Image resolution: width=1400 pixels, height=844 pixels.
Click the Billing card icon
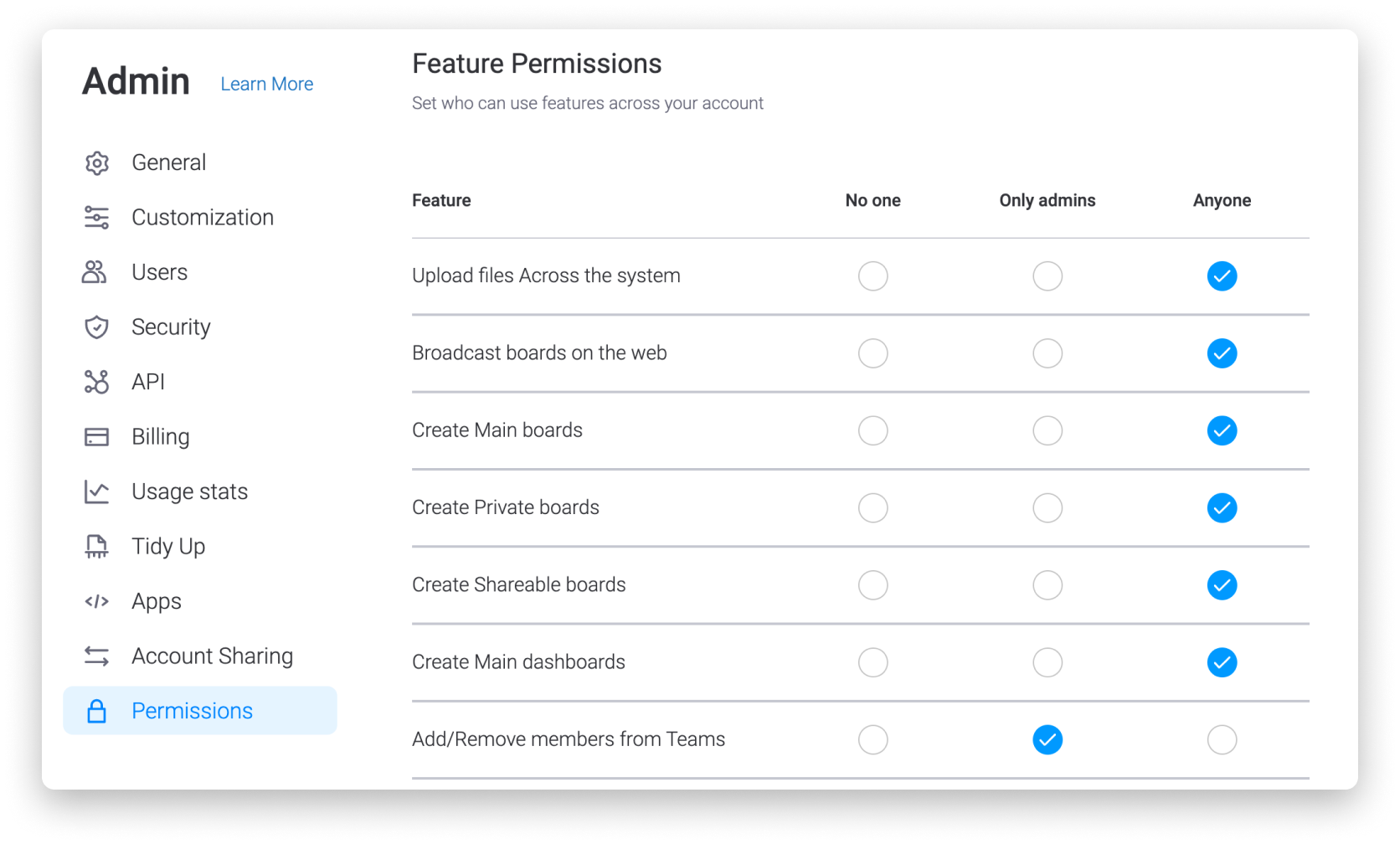[x=97, y=437]
